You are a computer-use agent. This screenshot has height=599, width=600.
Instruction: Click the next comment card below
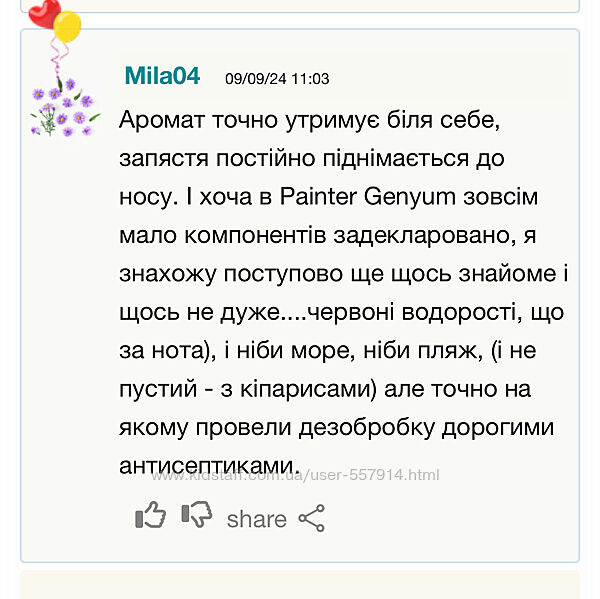pyautogui.click(x=300, y=584)
